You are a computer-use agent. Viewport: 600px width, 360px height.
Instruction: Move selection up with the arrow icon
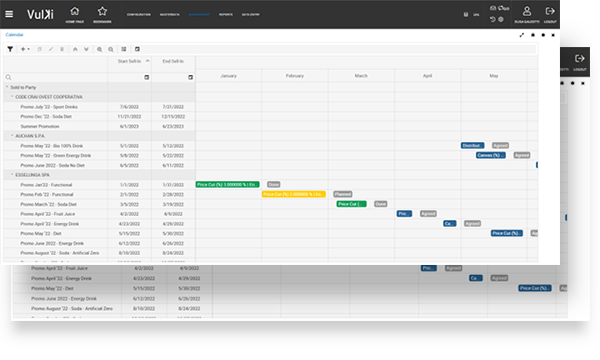point(75,49)
